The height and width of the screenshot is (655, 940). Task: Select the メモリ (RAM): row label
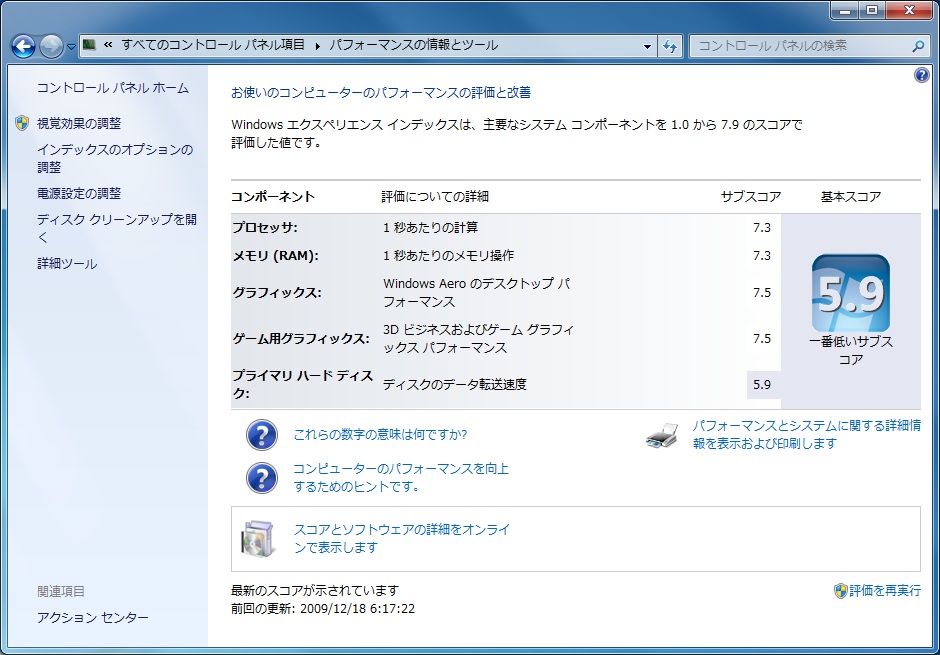276,256
